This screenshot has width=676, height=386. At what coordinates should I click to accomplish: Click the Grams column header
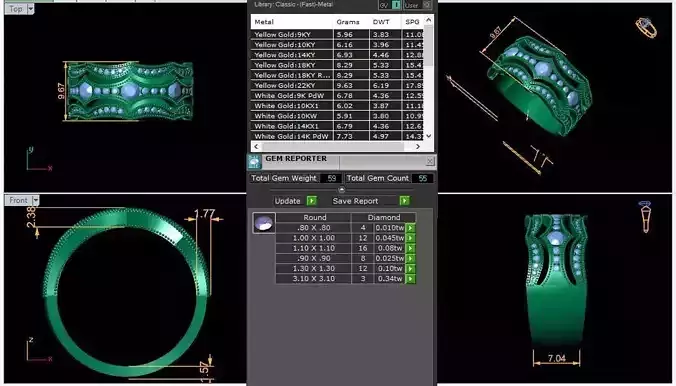click(351, 22)
